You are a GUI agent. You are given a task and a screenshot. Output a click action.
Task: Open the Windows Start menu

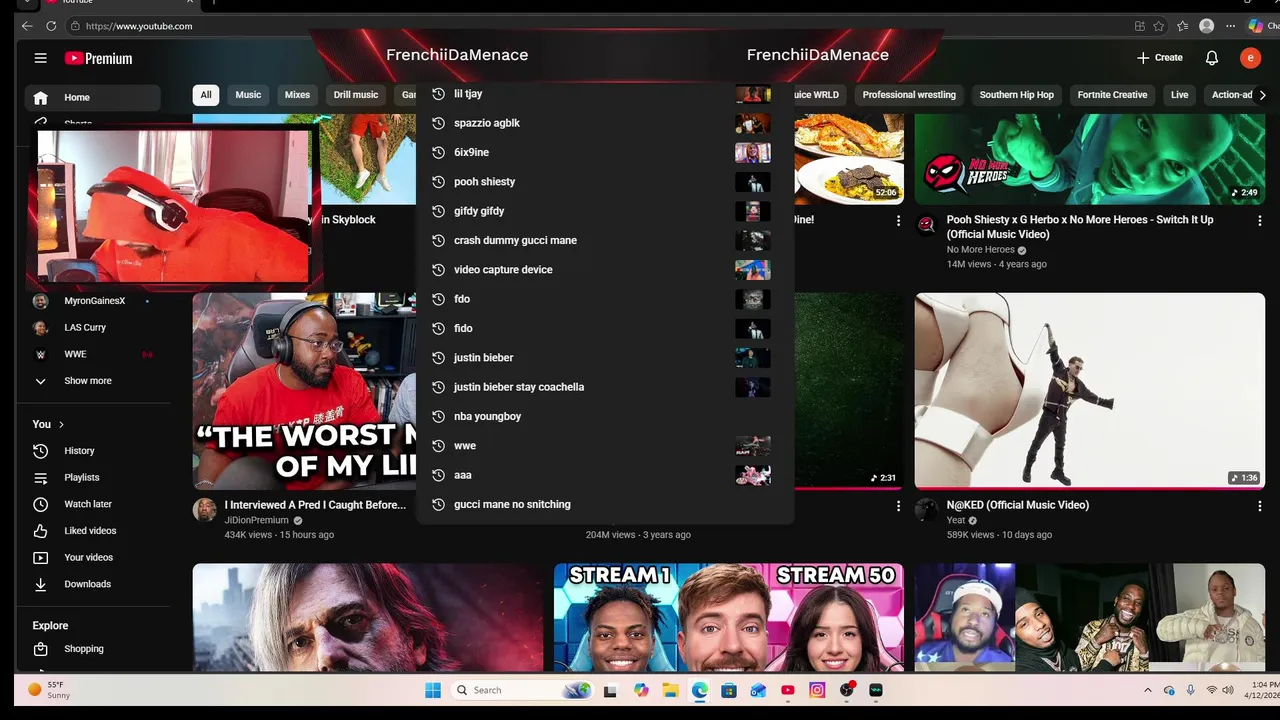(x=433, y=690)
